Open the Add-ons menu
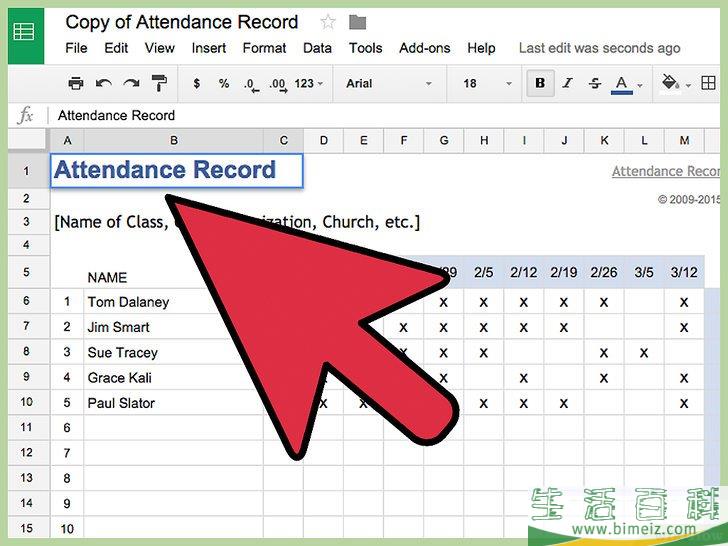The height and width of the screenshot is (546, 728). coord(424,48)
